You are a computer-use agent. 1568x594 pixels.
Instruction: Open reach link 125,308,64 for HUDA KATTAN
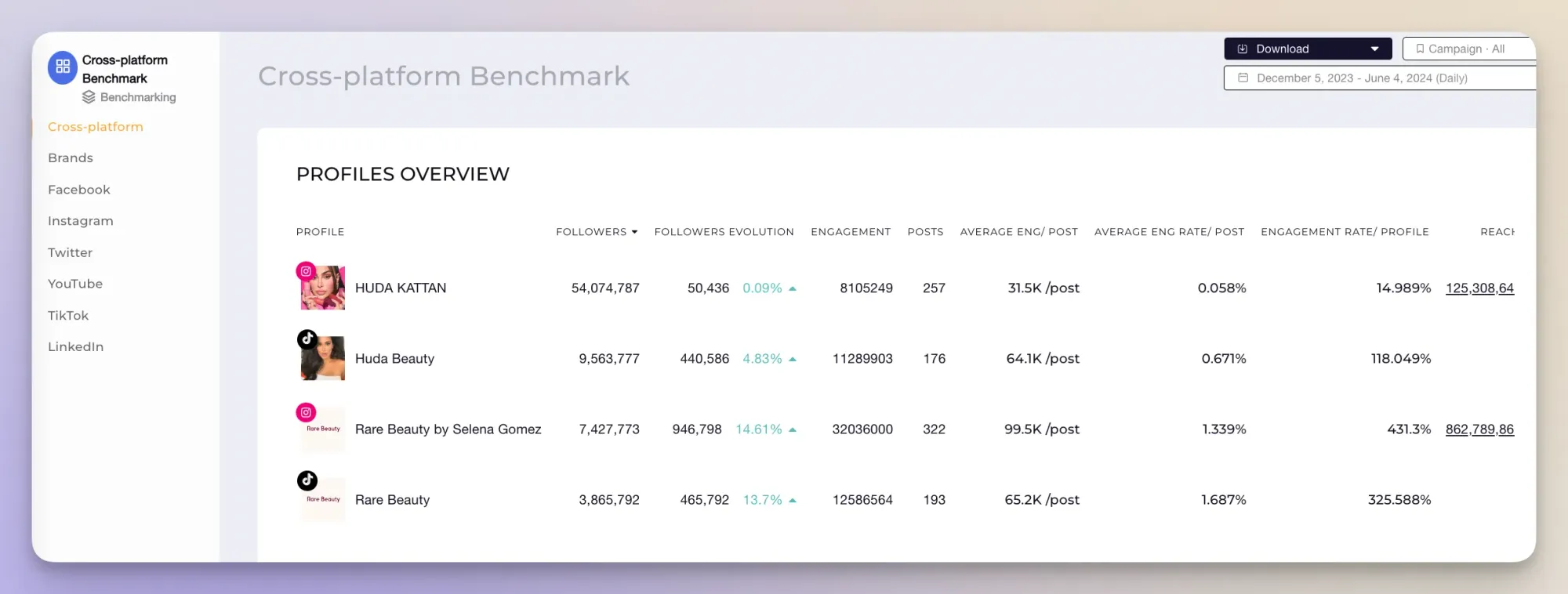click(x=1479, y=288)
